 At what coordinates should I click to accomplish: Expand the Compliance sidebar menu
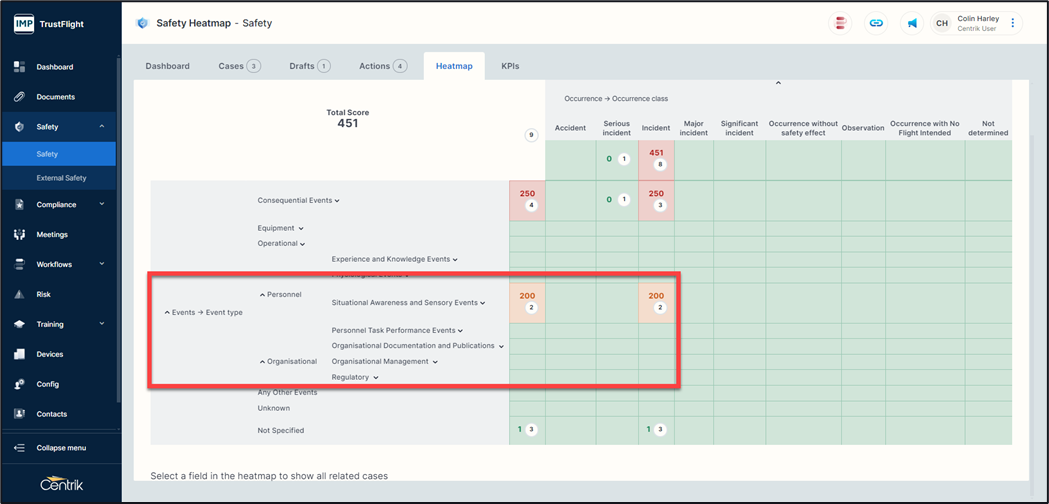[101, 205]
